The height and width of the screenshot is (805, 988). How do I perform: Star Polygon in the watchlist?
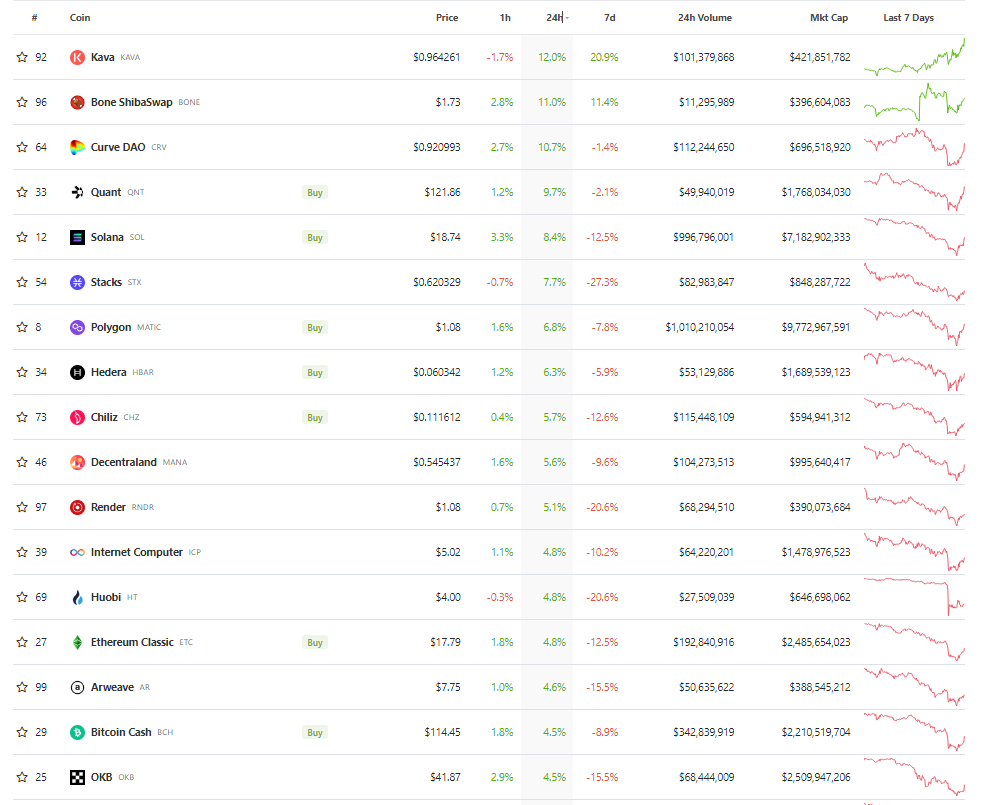(x=22, y=328)
